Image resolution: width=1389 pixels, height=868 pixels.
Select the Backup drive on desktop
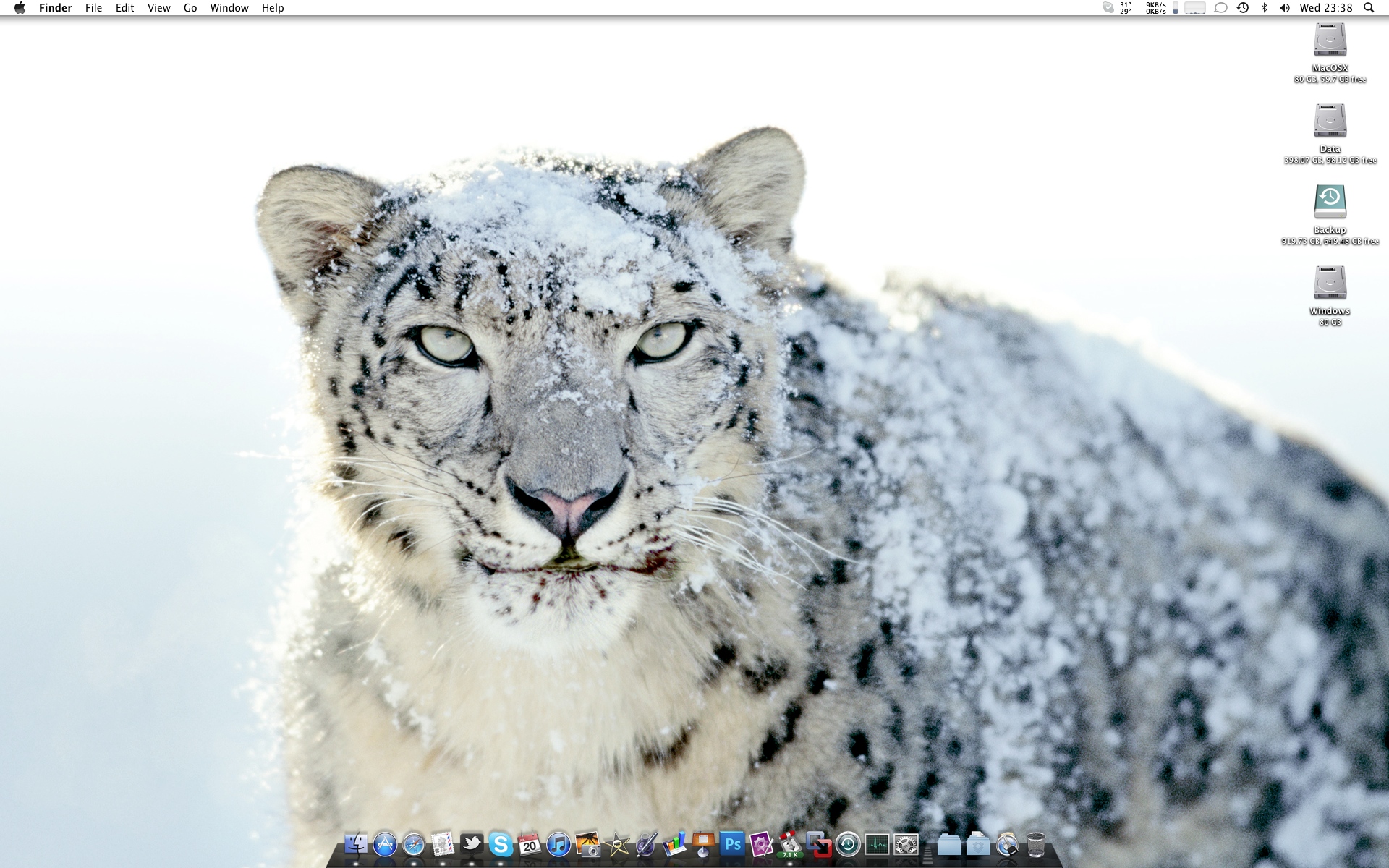point(1330,203)
